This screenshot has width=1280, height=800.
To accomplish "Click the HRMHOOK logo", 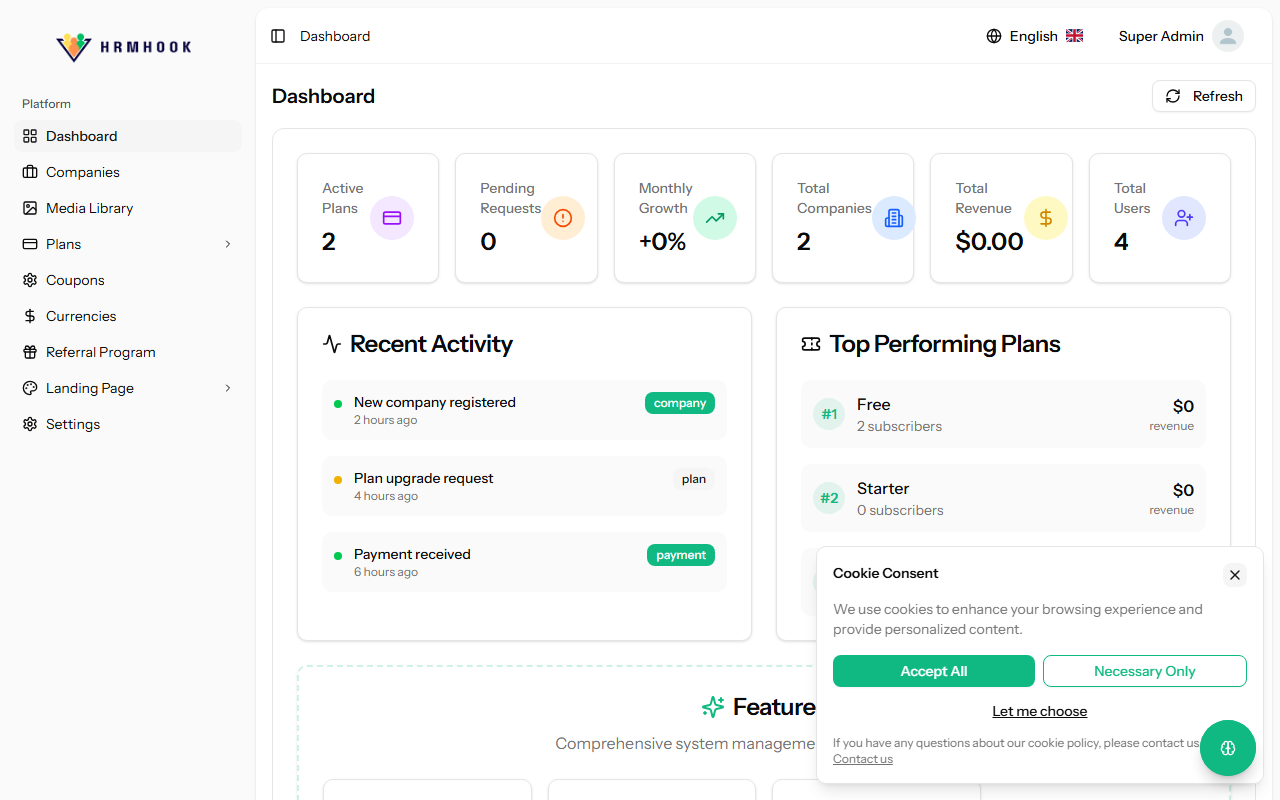I will click(124, 46).
